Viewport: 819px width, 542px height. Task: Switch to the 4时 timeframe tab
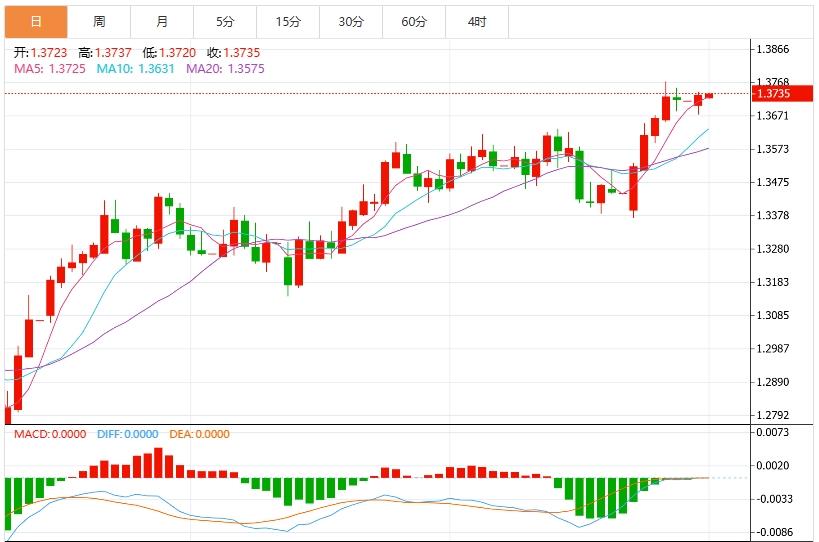[x=477, y=21]
